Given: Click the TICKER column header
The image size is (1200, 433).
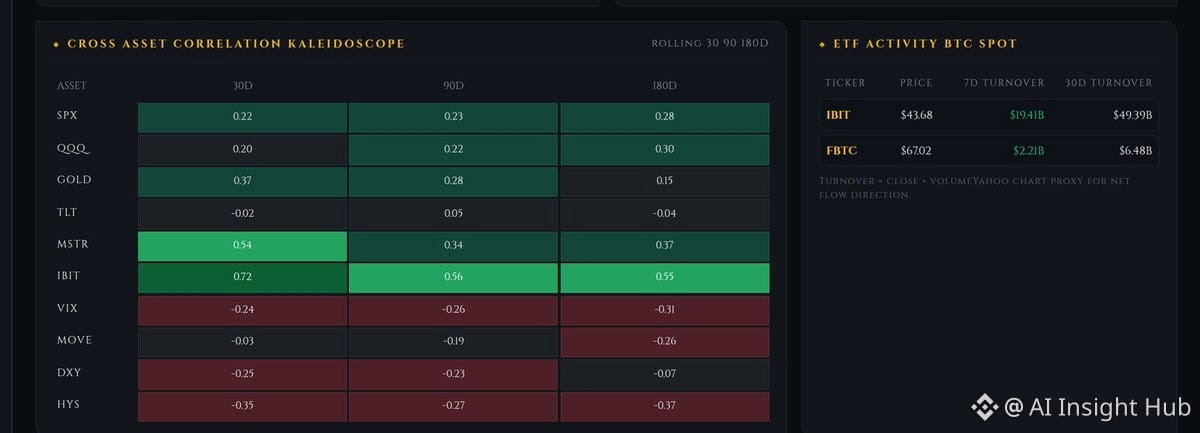Looking at the screenshot, I should pos(845,83).
